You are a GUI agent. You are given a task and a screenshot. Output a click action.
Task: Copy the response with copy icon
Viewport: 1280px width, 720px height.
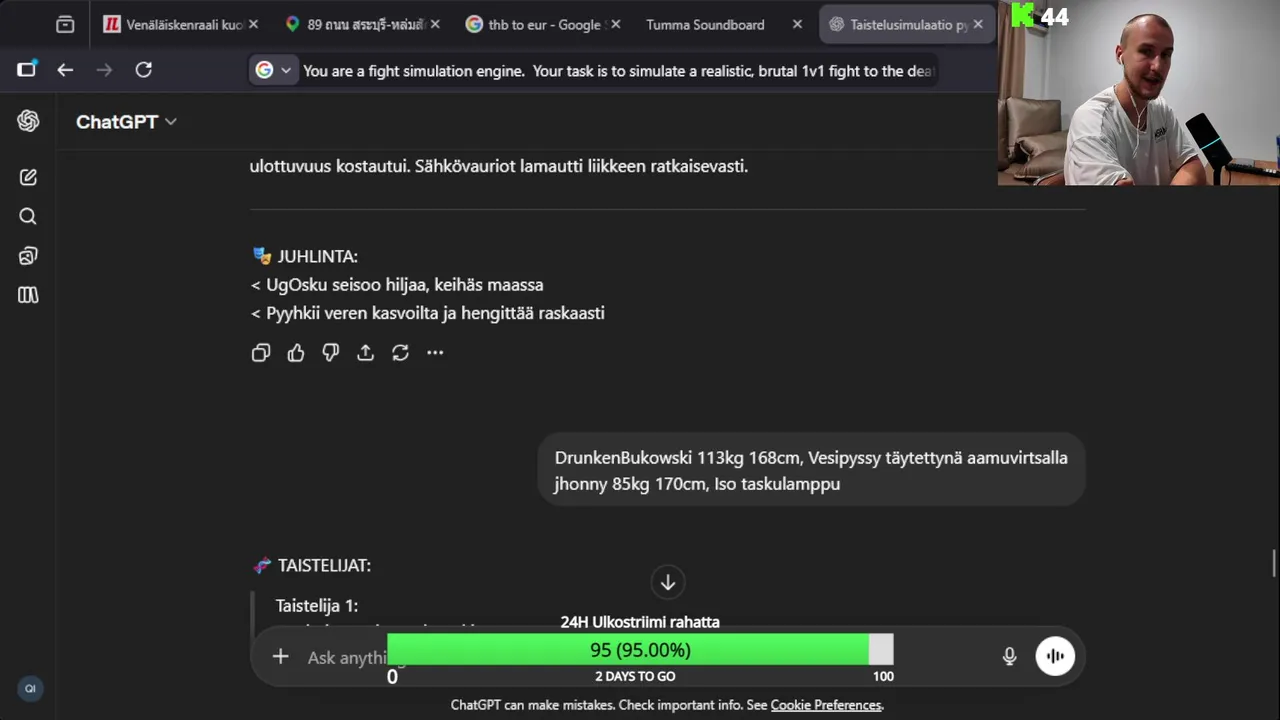pos(261,352)
